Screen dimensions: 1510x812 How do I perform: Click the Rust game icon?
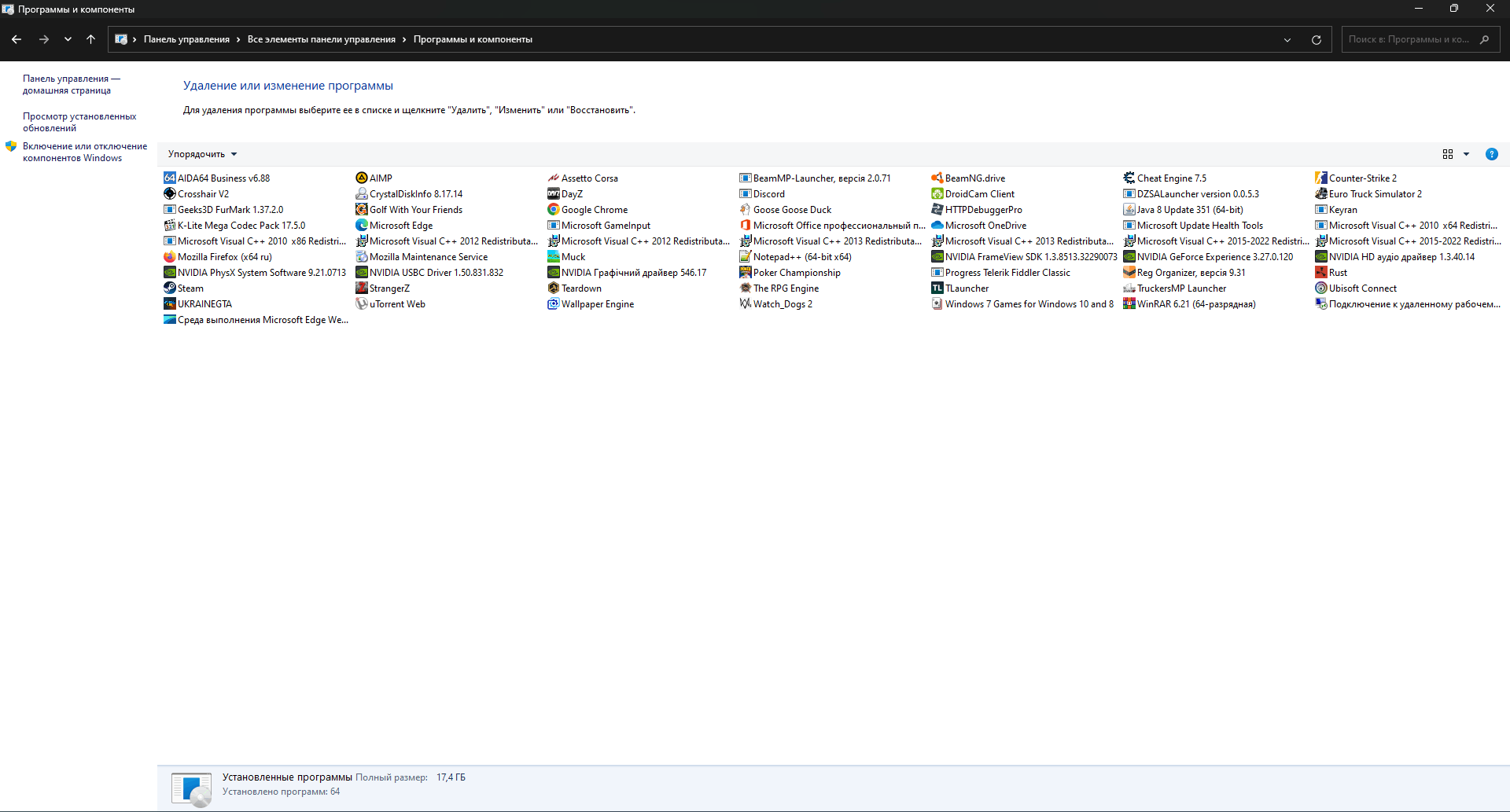1321,273
